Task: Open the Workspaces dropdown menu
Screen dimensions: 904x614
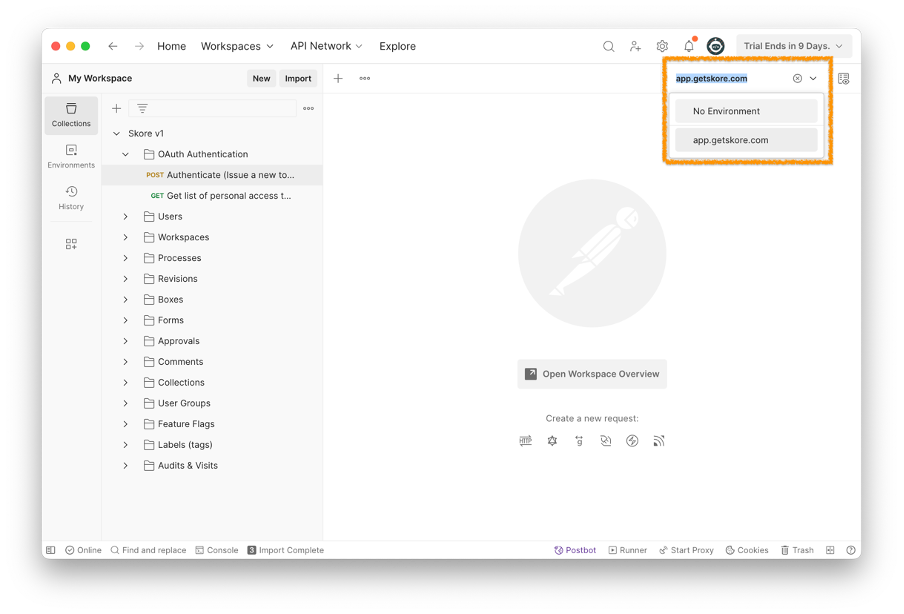Action: click(237, 46)
